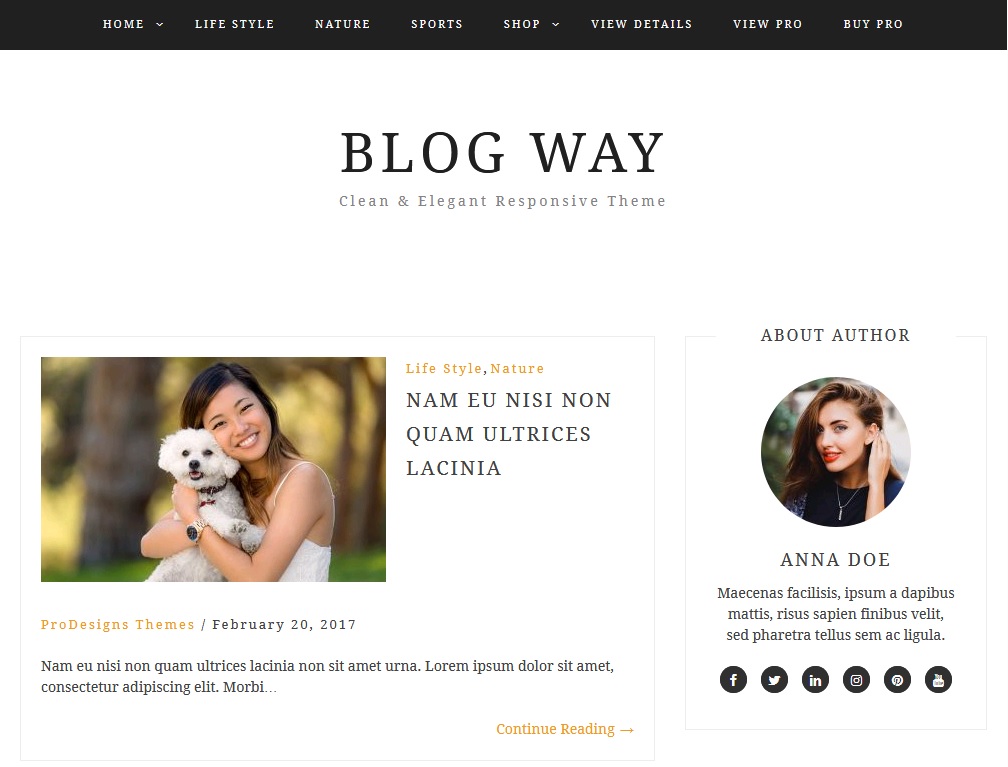Expand the Shop menu chevron
Screen dimensions: 1008x767
click(x=556, y=24)
